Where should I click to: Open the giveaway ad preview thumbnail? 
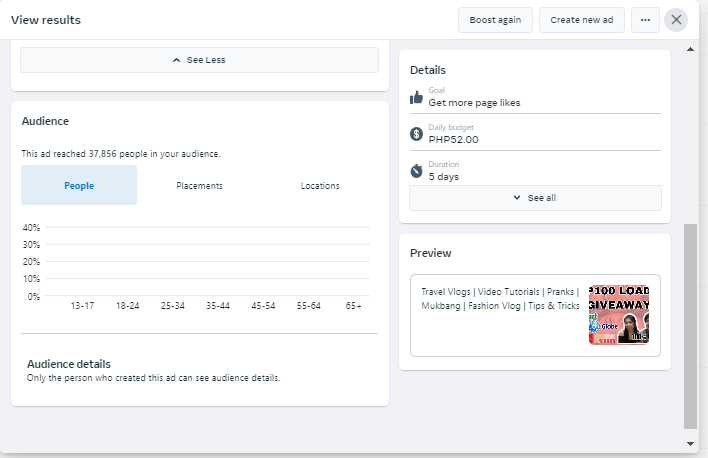(619, 314)
